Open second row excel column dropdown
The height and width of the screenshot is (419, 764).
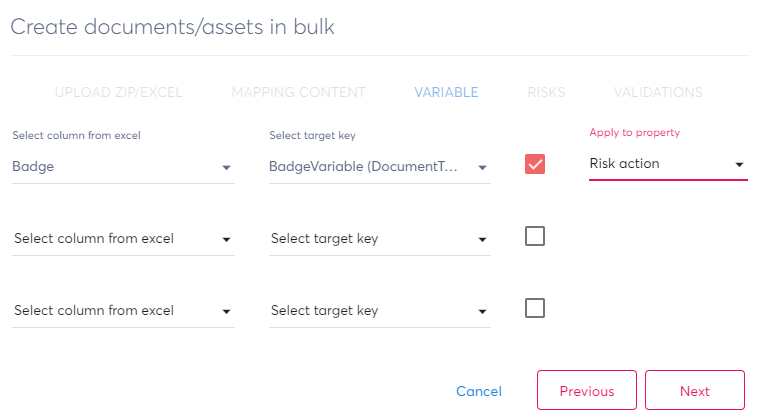click(x=123, y=239)
